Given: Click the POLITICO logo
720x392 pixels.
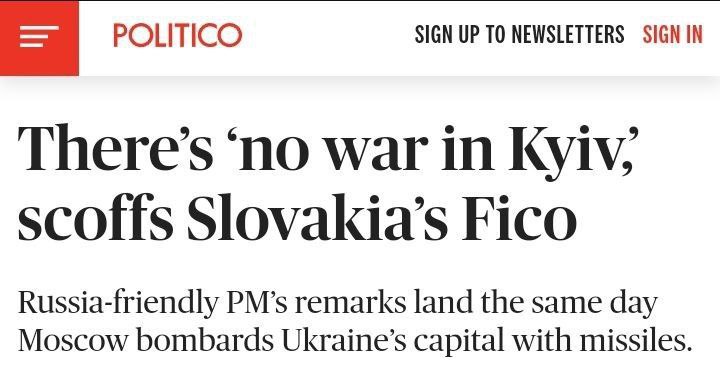Looking at the screenshot, I should pyautogui.click(x=177, y=35).
